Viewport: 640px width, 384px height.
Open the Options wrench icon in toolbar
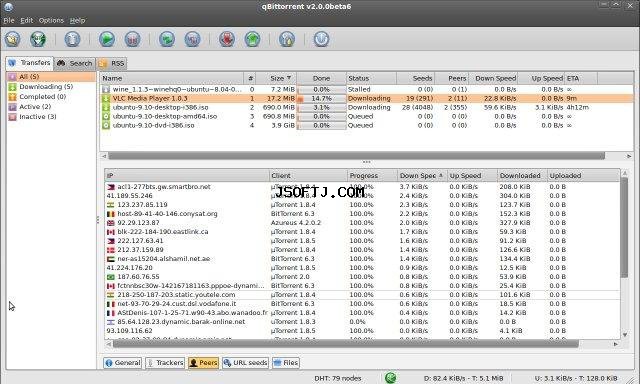(287, 39)
